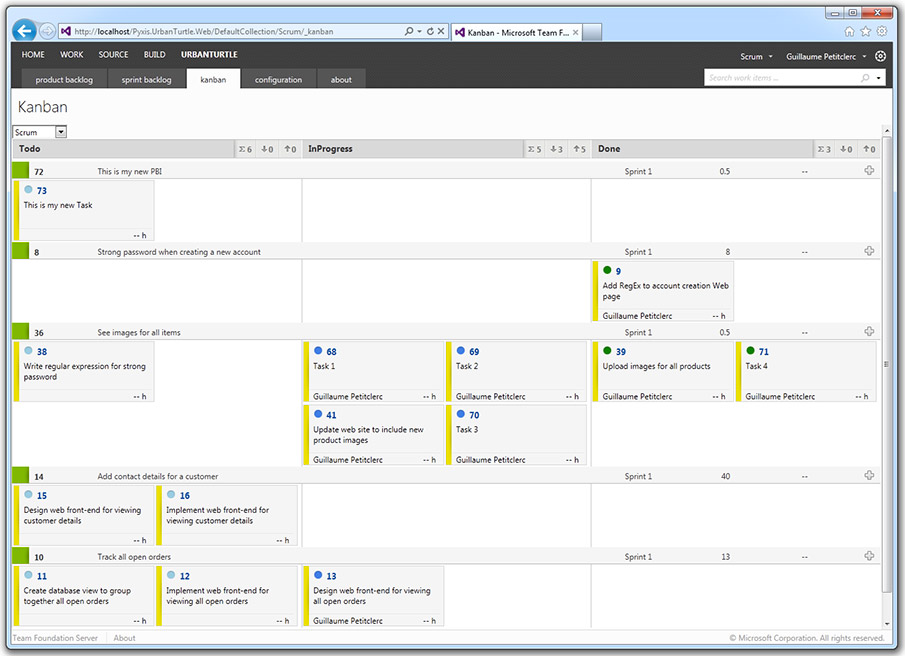Click the add-item plus icon on 'This is my new PBI' row
Screen dimensions: 905x656
pyautogui.click(x=869, y=171)
